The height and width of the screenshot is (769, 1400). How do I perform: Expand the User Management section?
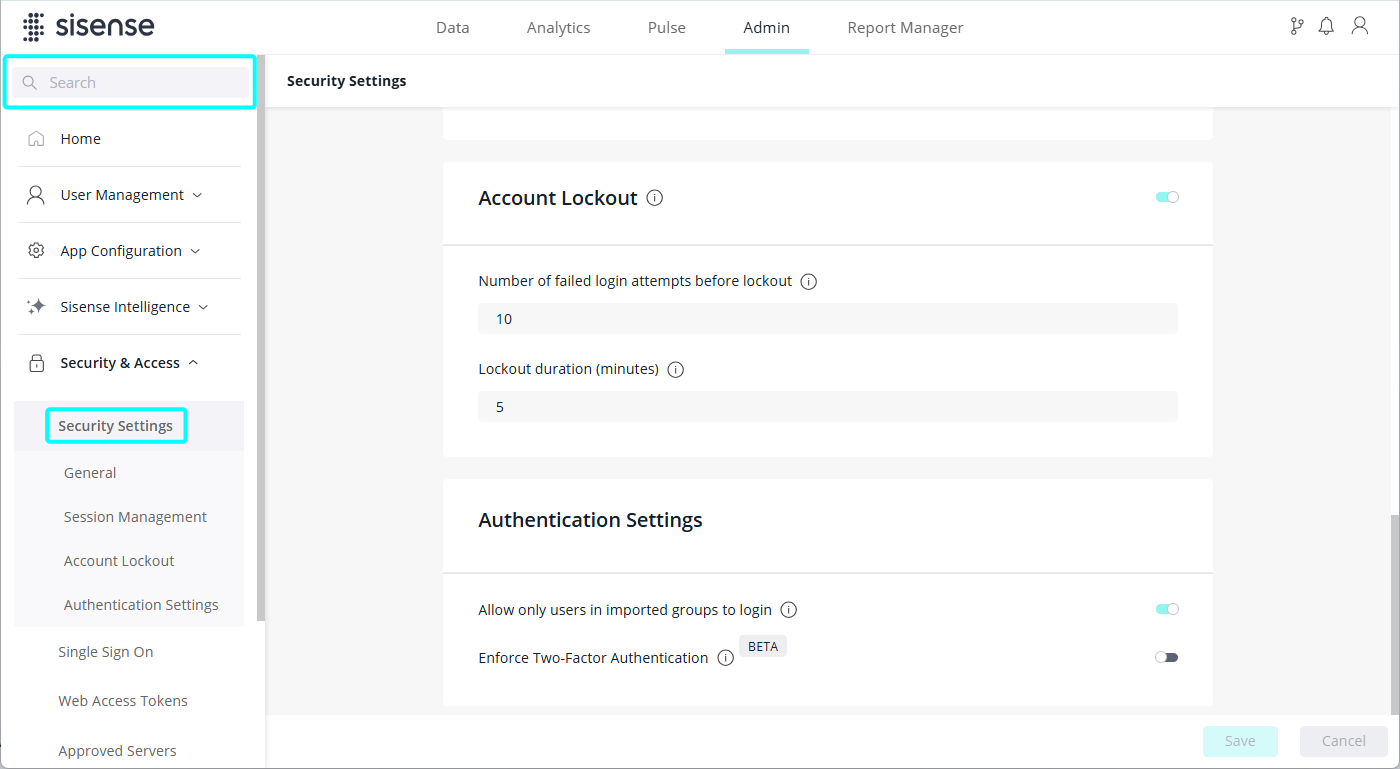[122, 195]
